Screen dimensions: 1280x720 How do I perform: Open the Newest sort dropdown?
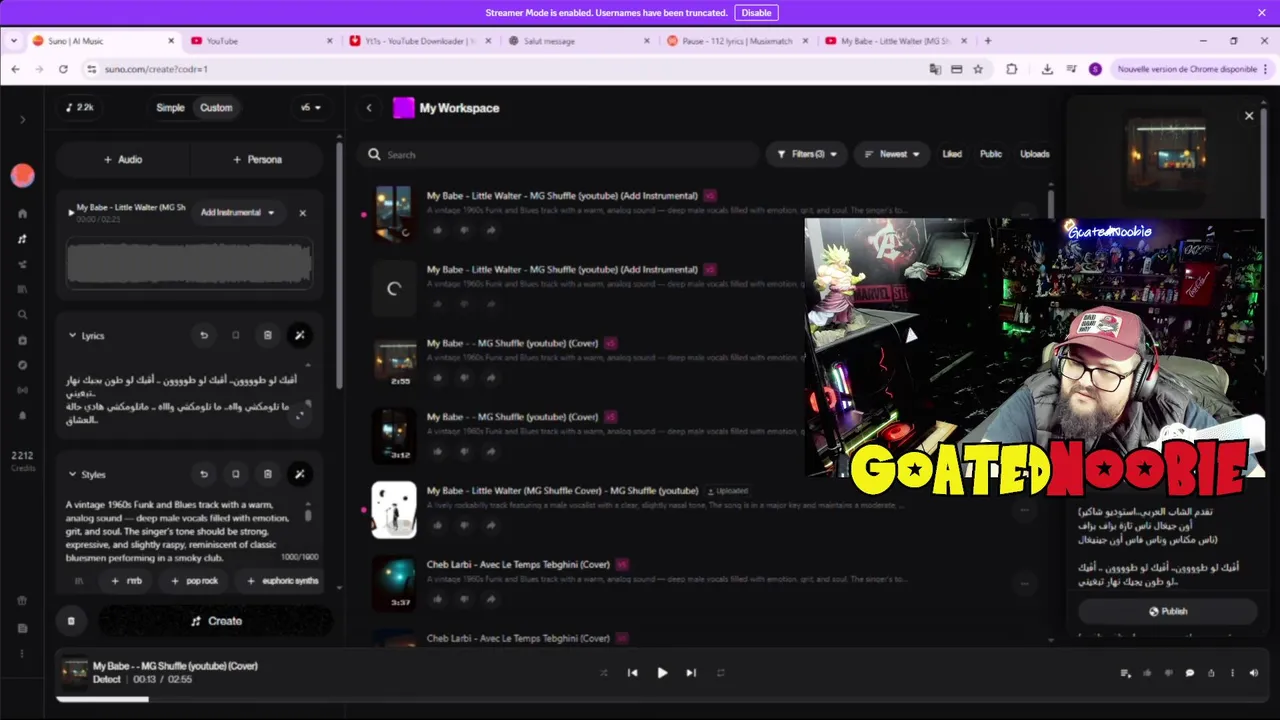tap(892, 154)
